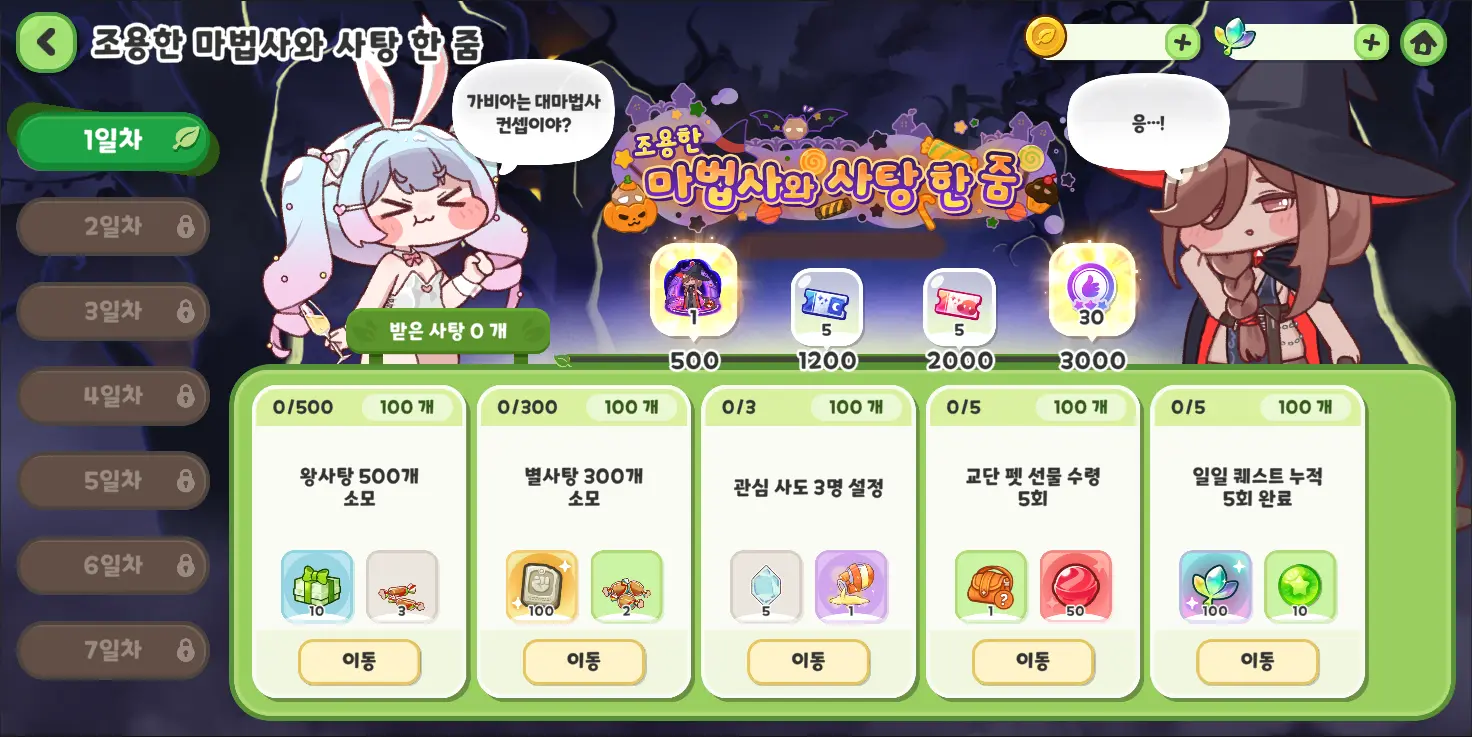This screenshot has width=1472, height=737.
Task: Select the 1일차 day tab
Action: pyautogui.click(x=114, y=141)
